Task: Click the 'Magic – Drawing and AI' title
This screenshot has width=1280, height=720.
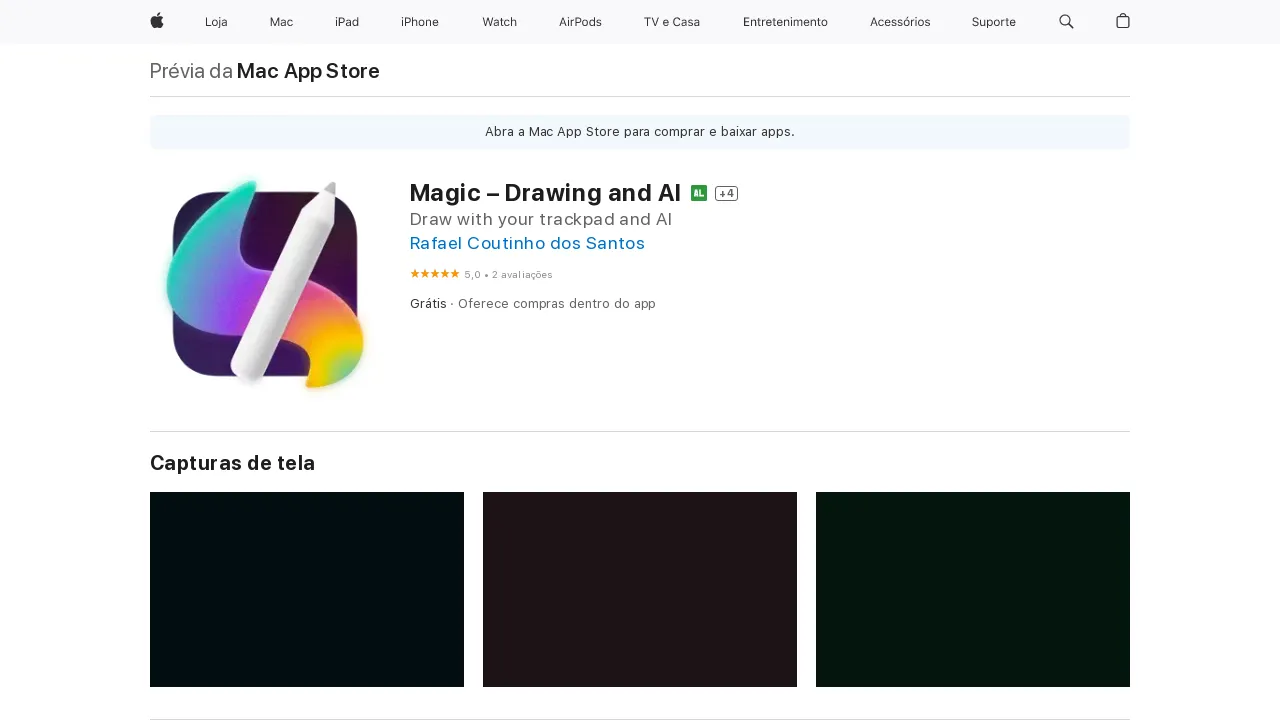Action: click(545, 193)
